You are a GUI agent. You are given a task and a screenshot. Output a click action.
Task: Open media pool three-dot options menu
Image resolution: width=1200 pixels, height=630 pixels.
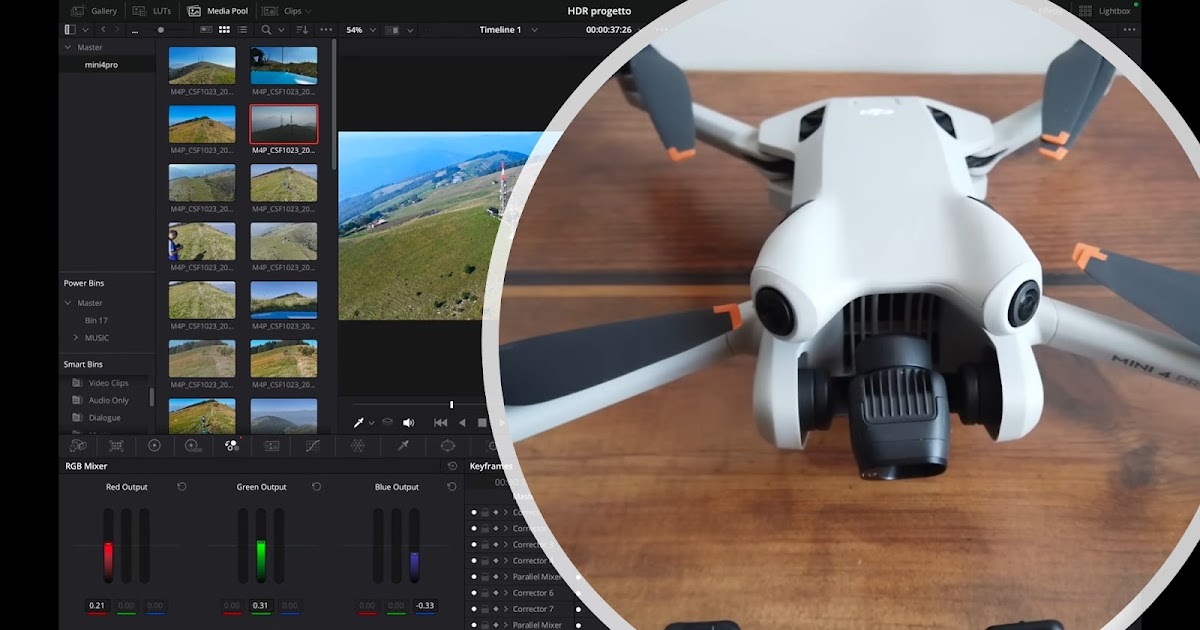click(x=326, y=30)
